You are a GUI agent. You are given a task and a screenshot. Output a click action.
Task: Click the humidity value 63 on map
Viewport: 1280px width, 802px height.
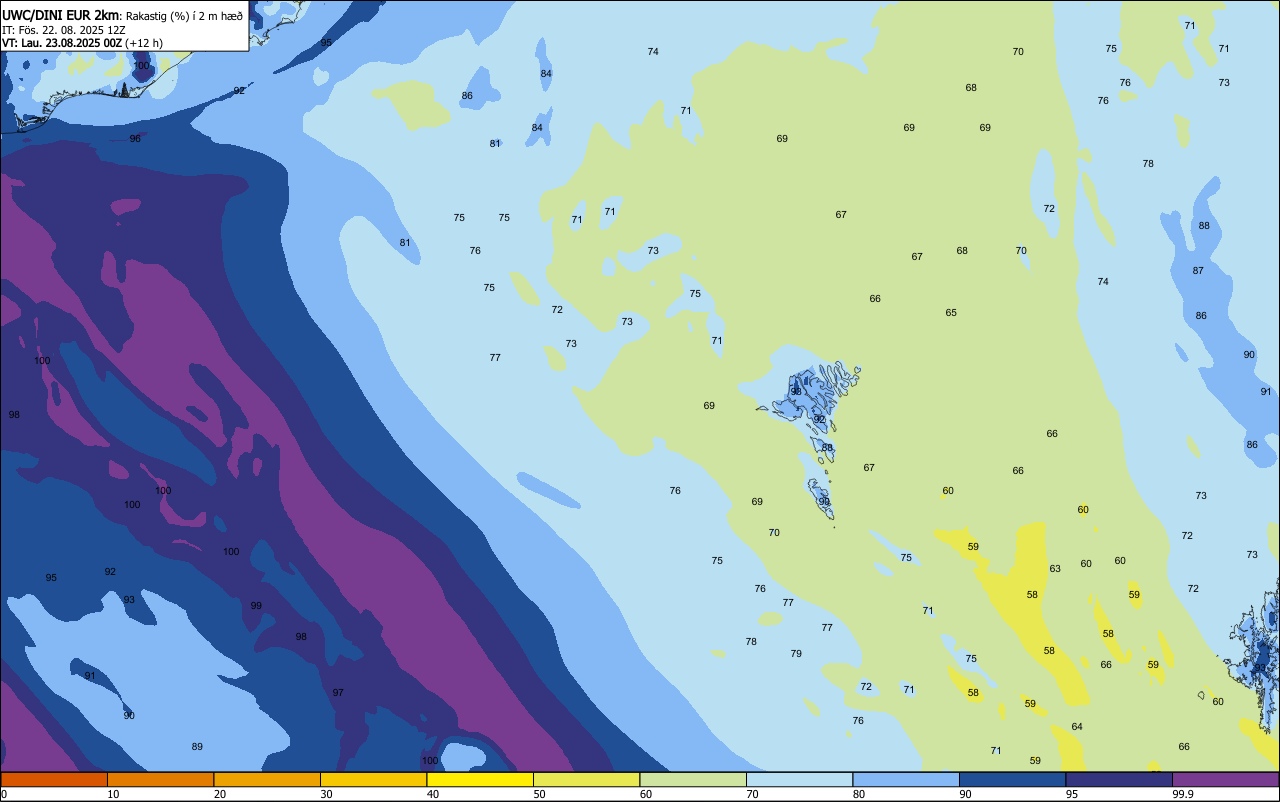pos(1055,569)
